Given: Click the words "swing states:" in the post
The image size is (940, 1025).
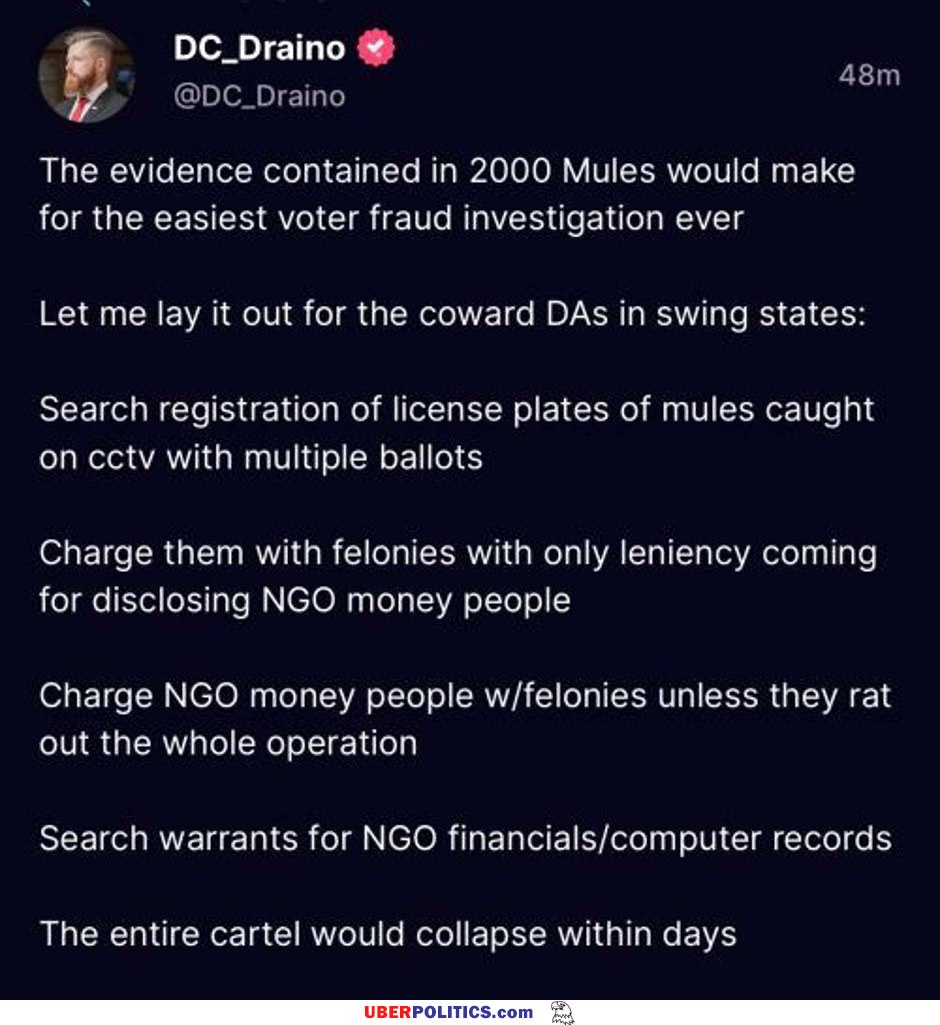Looking at the screenshot, I should (761, 314).
